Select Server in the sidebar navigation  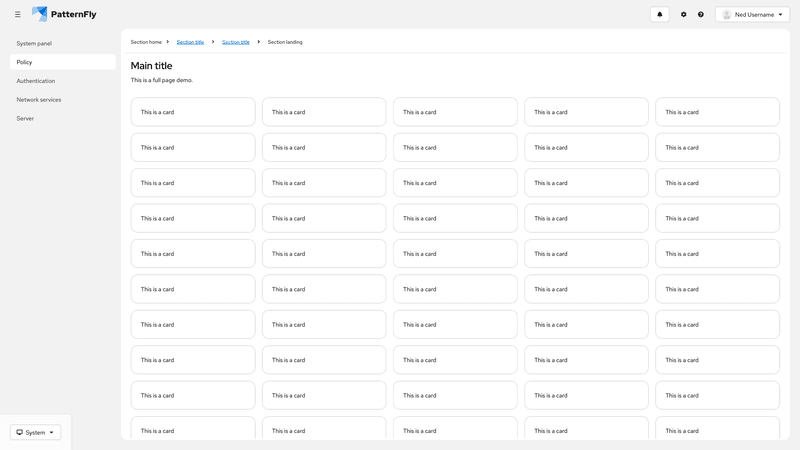25,118
